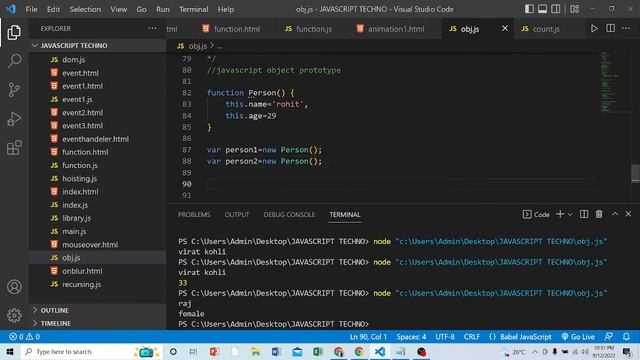Viewport: 640px width, 360px height.
Task: Open editor More Actions ellipsis
Action: 626,29
